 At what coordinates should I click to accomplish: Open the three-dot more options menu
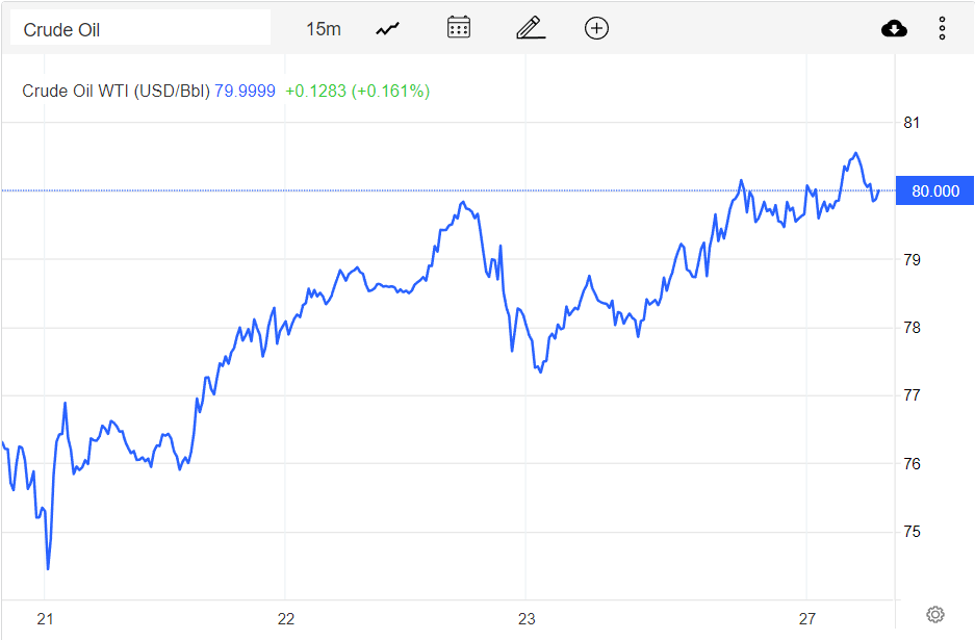(x=942, y=29)
